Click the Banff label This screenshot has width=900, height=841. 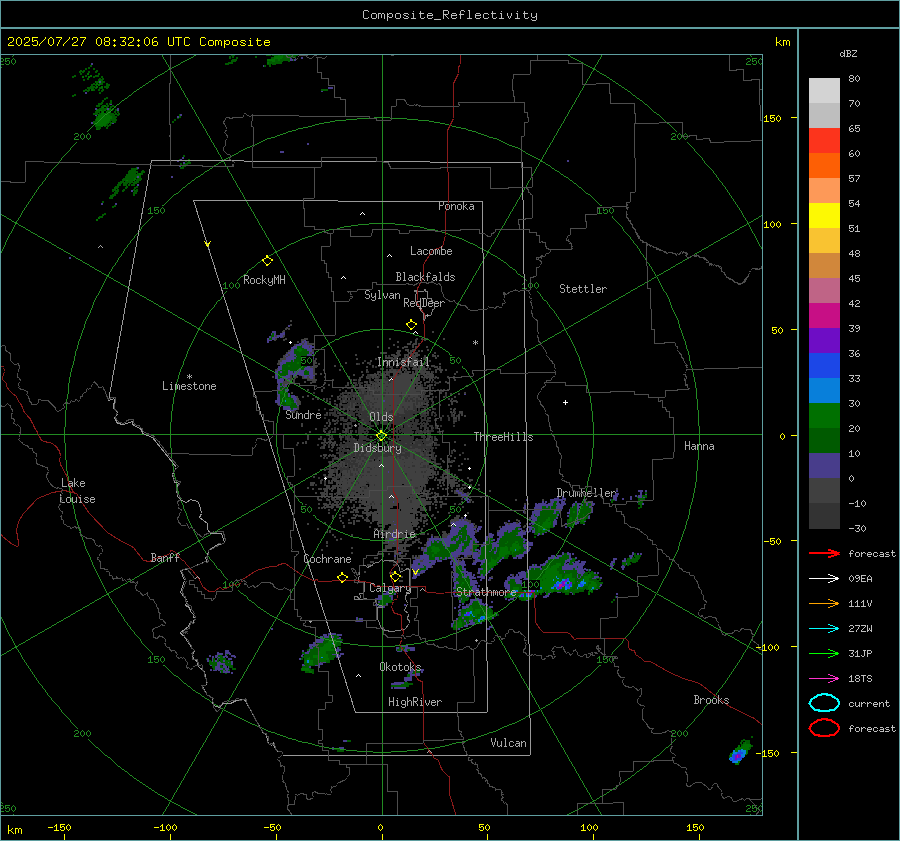[x=165, y=558]
